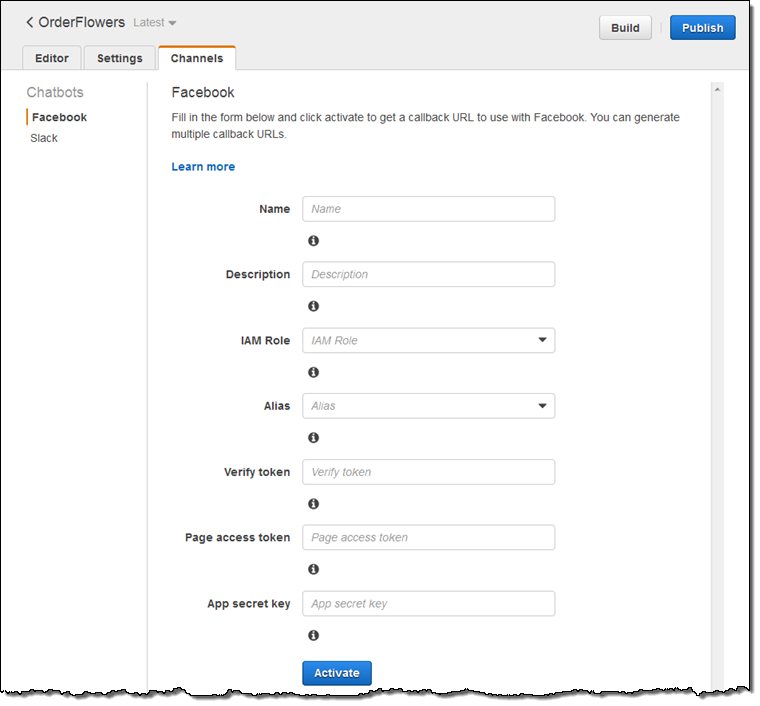760x706 pixels.
Task: Open the Settings tab
Action: click(x=120, y=58)
